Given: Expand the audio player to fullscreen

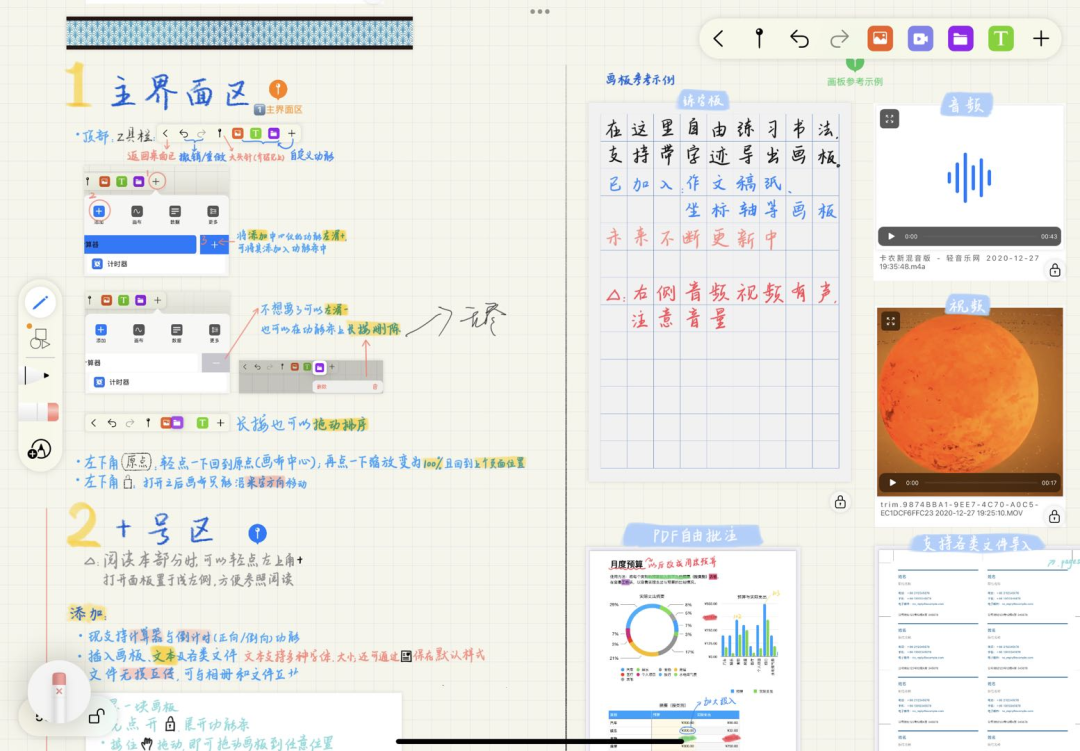Looking at the screenshot, I should (x=890, y=120).
